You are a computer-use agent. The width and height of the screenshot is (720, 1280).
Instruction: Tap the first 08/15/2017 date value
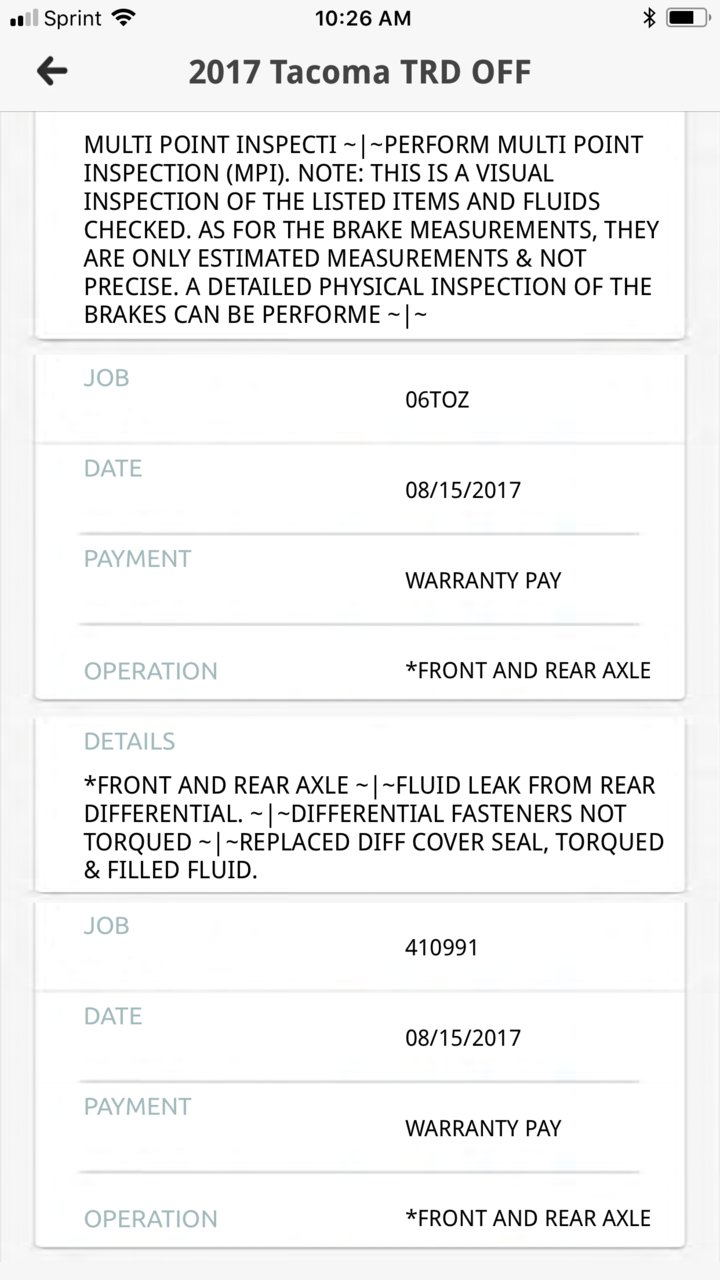coord(463,491)
